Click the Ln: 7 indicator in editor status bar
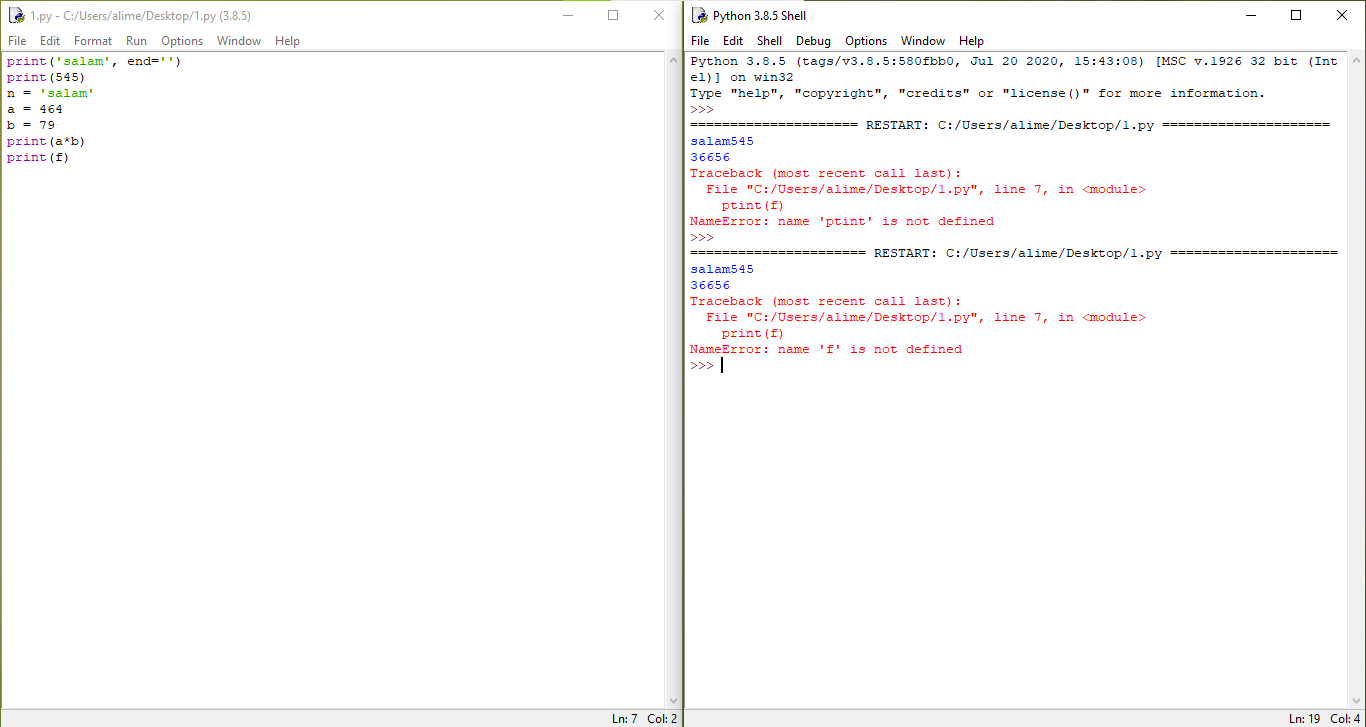The height and width of the screenshot is (727, 1366). point(624,718)
